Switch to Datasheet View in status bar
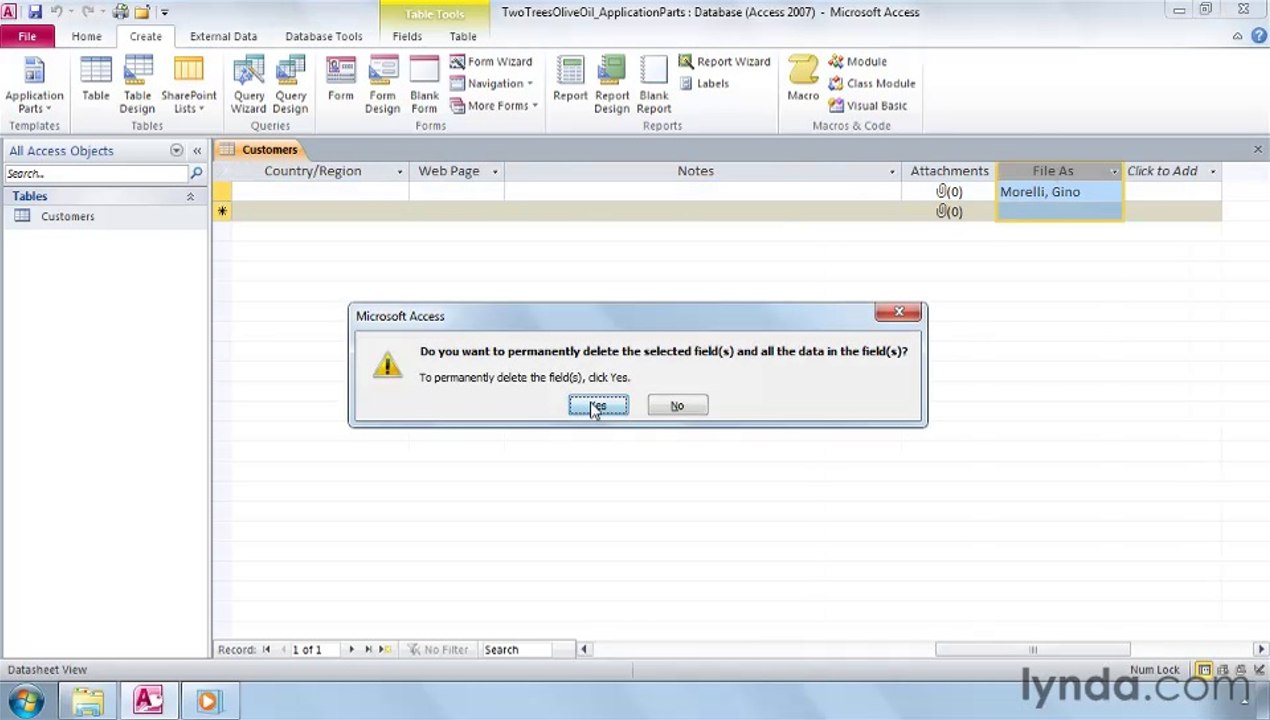 1204,670
